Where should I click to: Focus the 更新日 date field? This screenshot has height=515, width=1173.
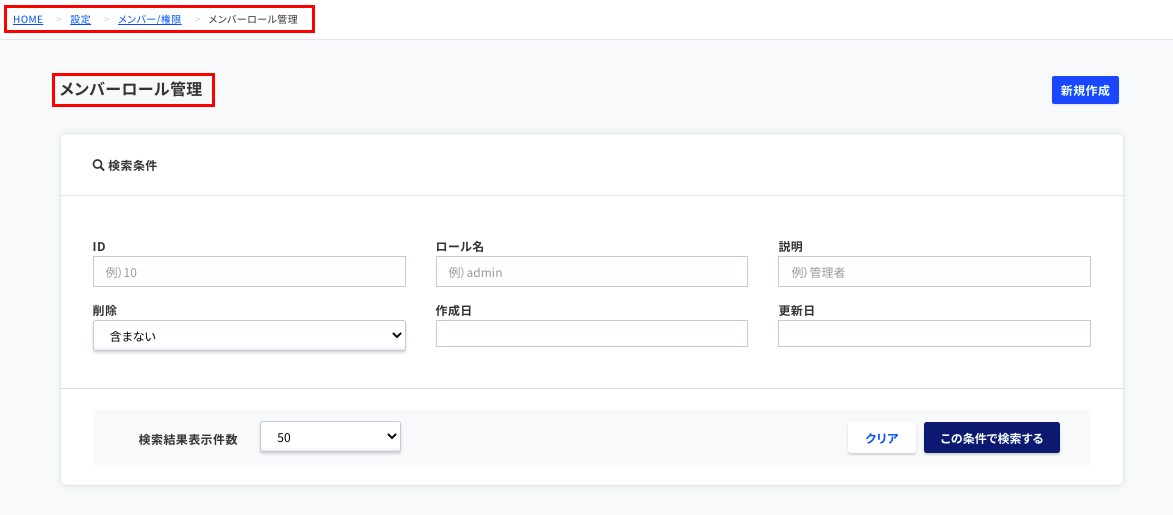coord(934,334)
